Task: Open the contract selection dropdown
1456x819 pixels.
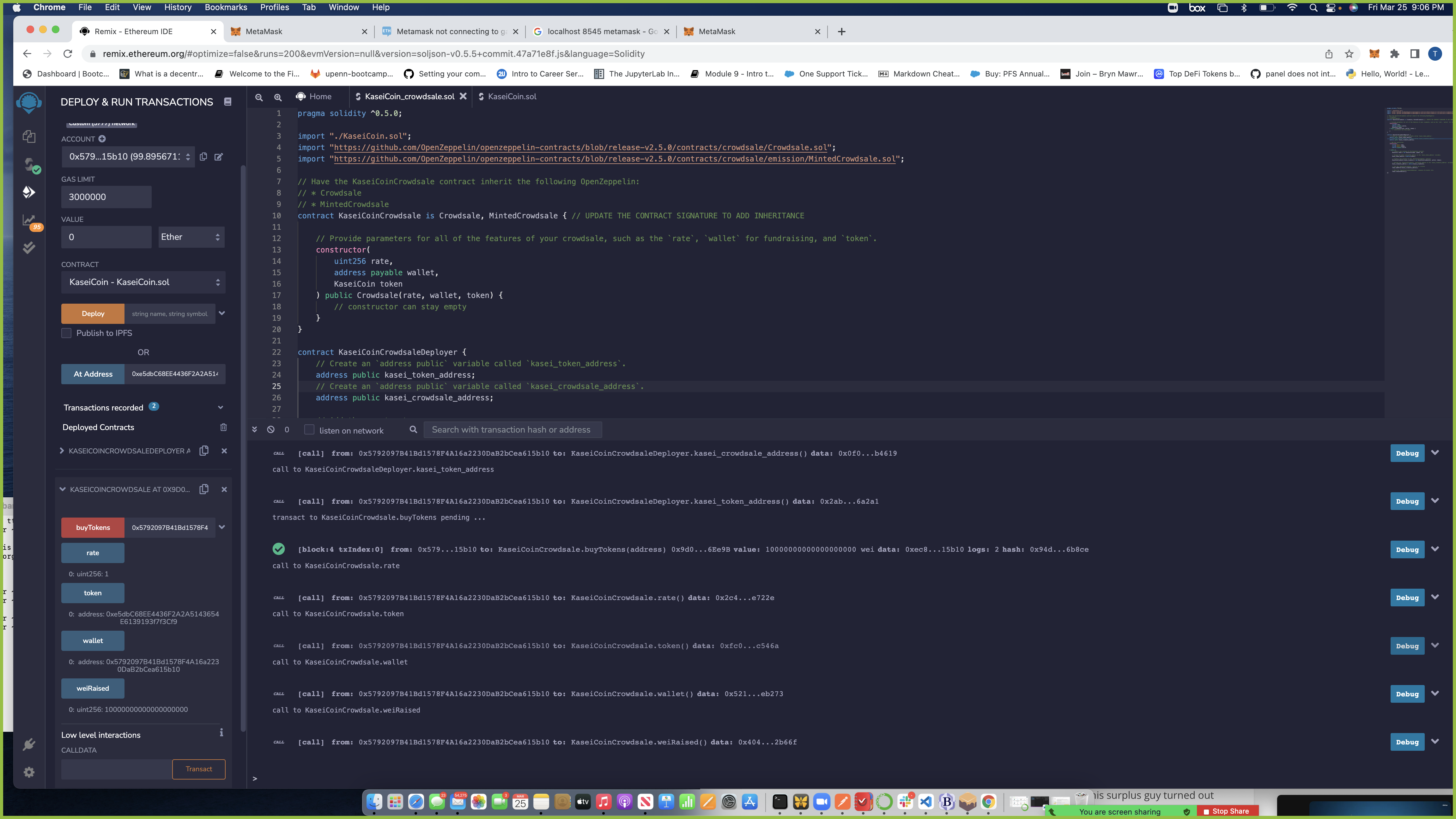Action: coord(143,282)
